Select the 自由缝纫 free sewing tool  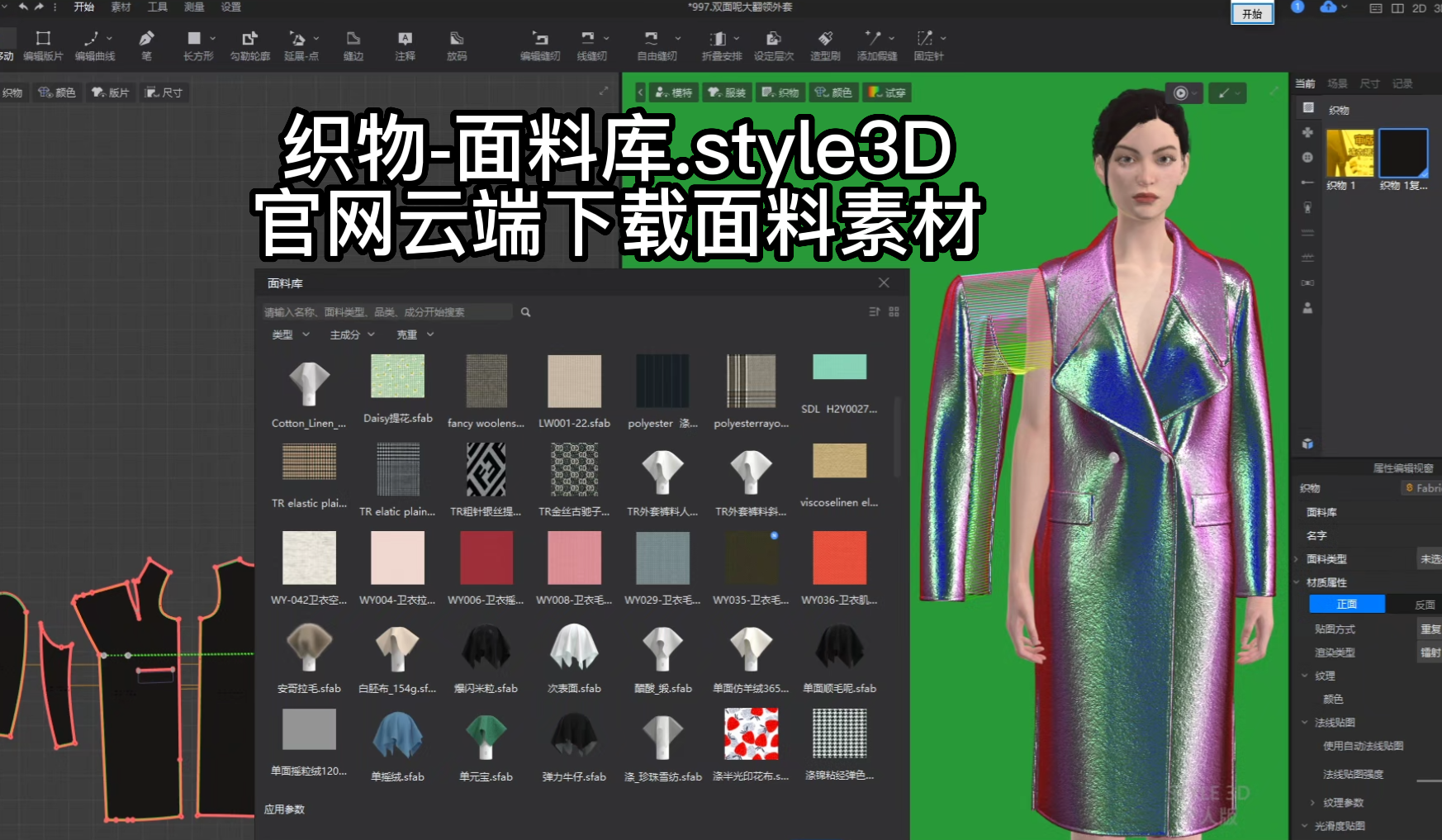[x=657, y=45]
